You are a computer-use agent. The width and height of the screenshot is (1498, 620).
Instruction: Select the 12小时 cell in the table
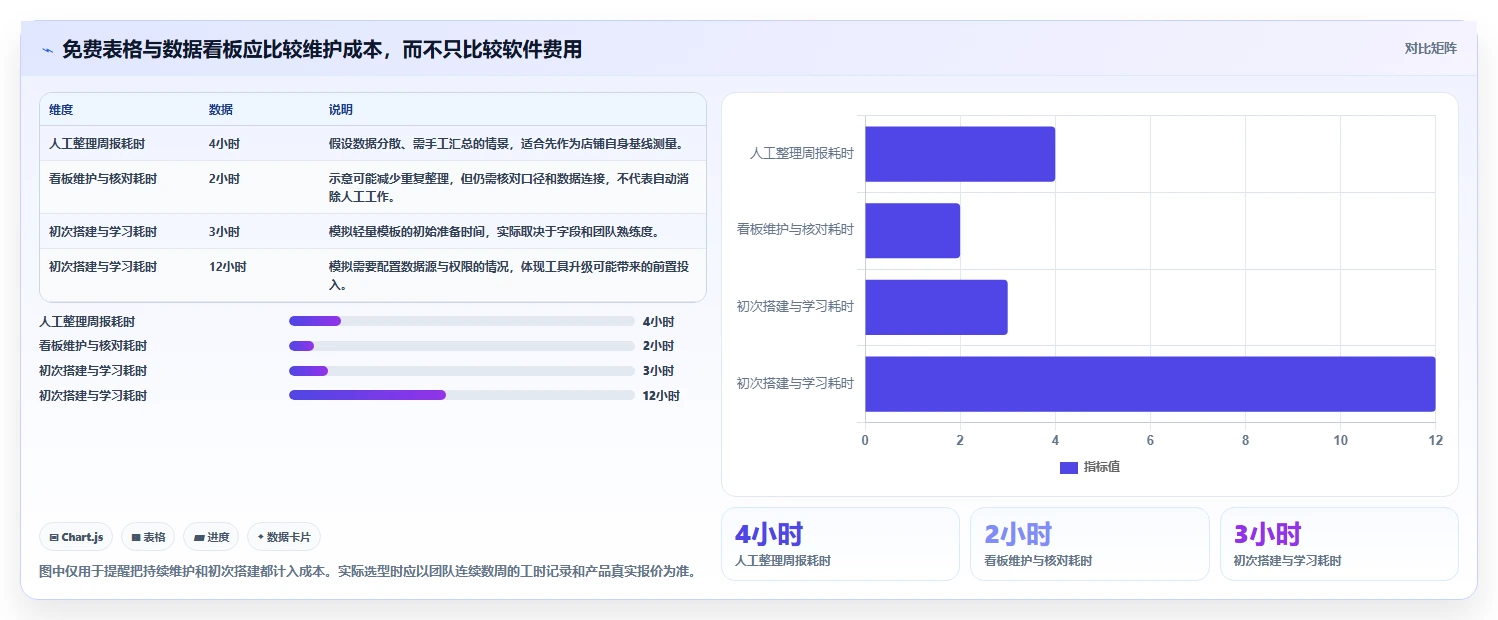tap(228, 267)
